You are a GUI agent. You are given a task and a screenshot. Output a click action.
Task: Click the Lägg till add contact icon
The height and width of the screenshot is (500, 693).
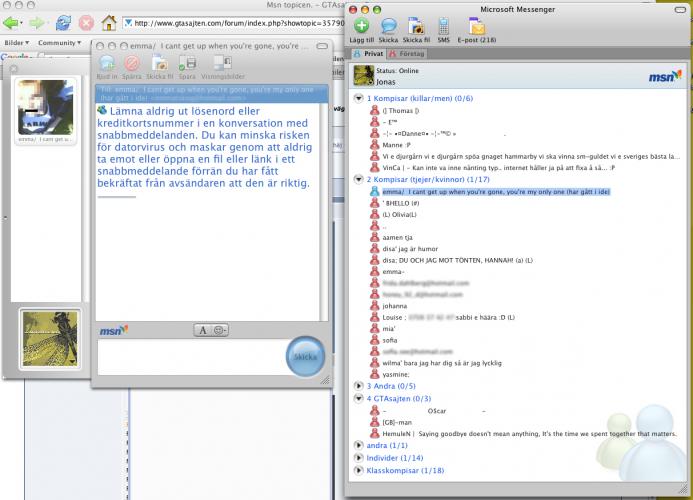[x=361, y=26]
